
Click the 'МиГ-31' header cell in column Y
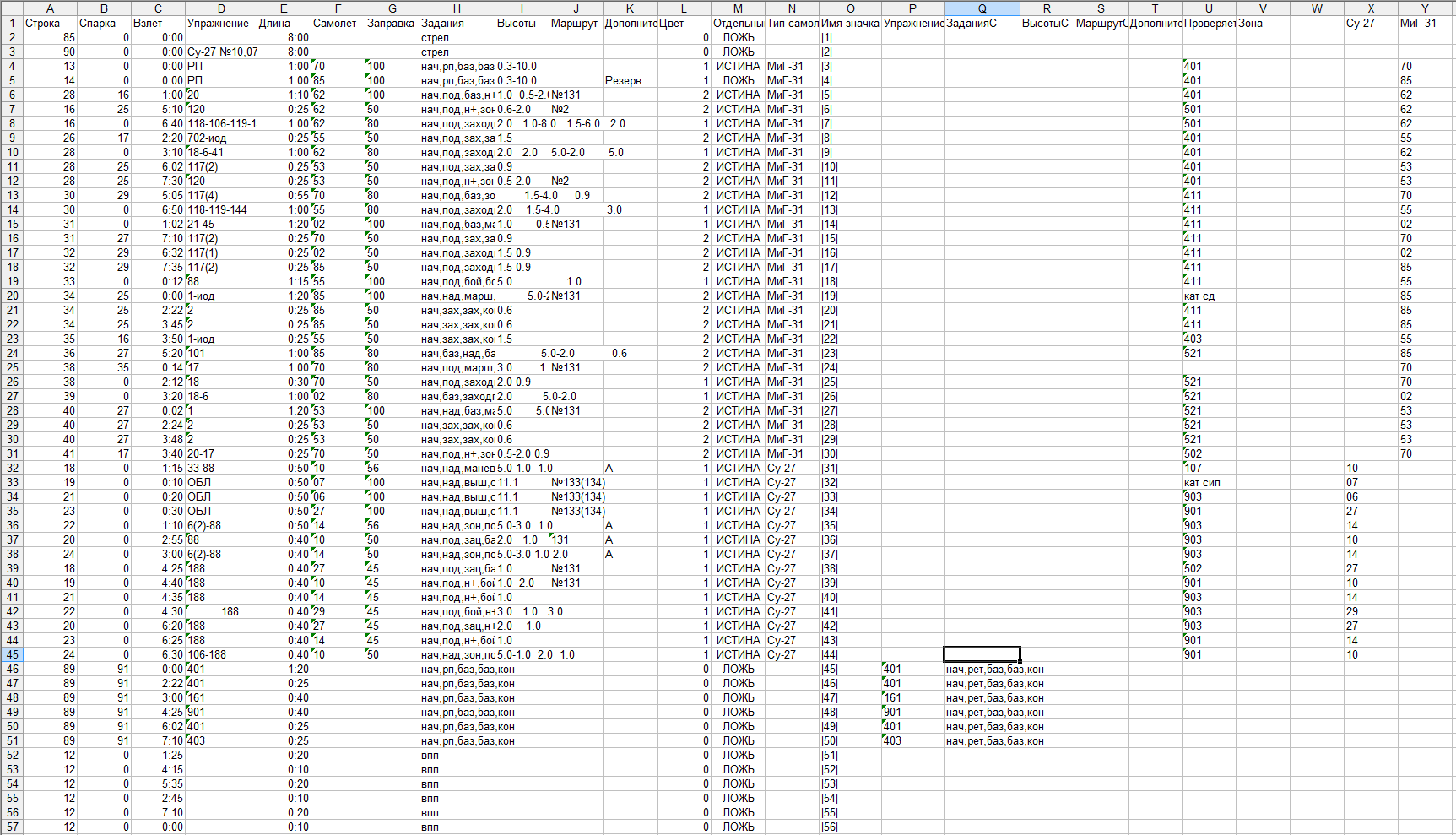(1425, 23)
